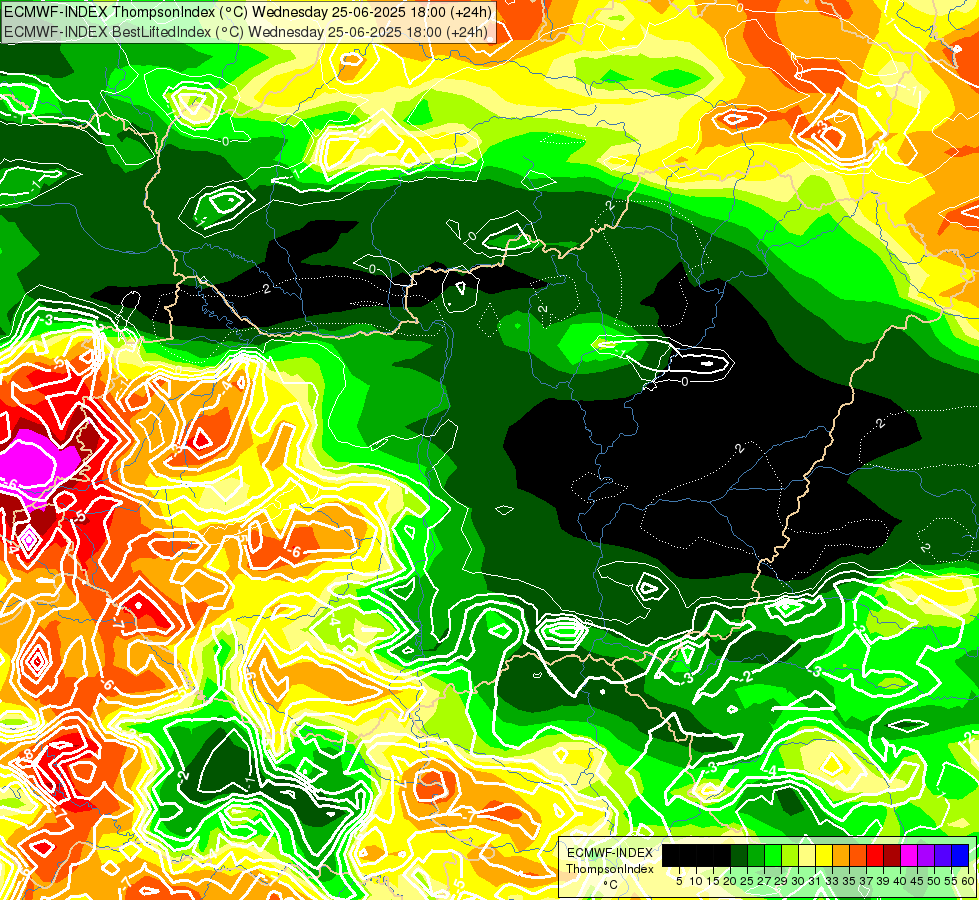Select the red legend swatch (37–39)
The image size is (979, 900).
pyautogui.click(x=875, y=855)
